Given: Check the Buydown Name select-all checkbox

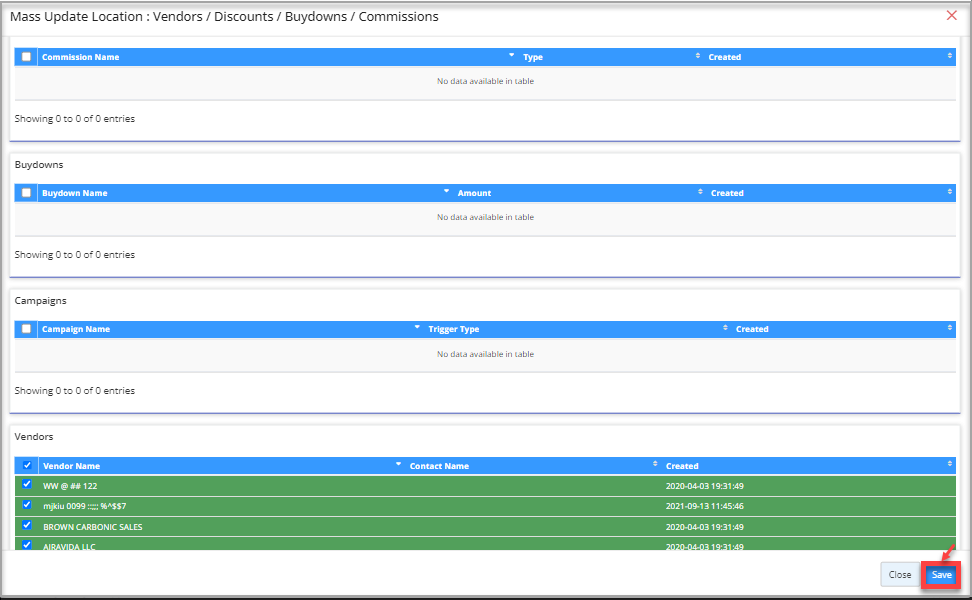Looking at the screenshot, I should click(26, 193).
